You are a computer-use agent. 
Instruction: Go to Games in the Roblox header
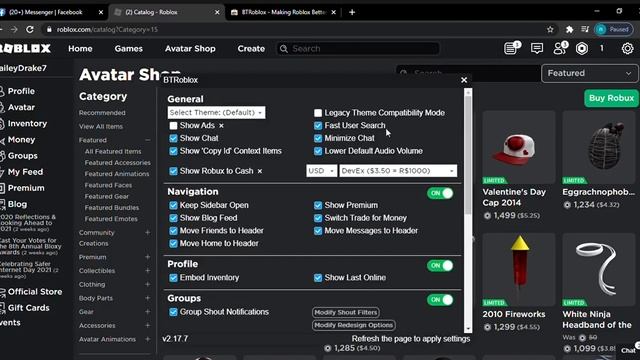[129, 49]
